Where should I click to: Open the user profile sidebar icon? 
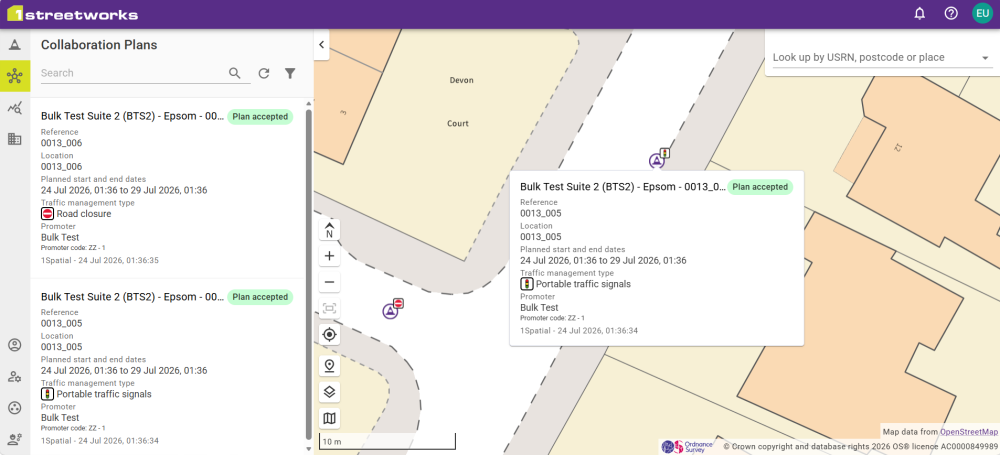click(15, 345)
